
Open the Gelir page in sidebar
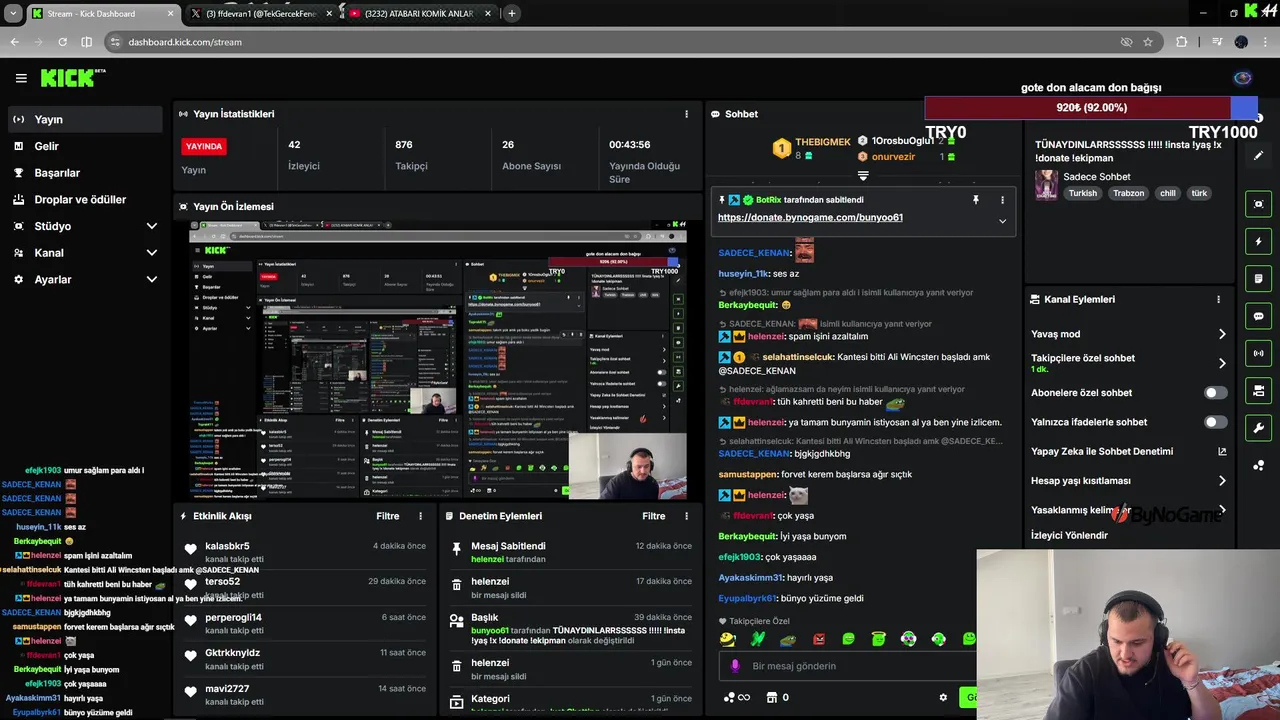point(84,146)
